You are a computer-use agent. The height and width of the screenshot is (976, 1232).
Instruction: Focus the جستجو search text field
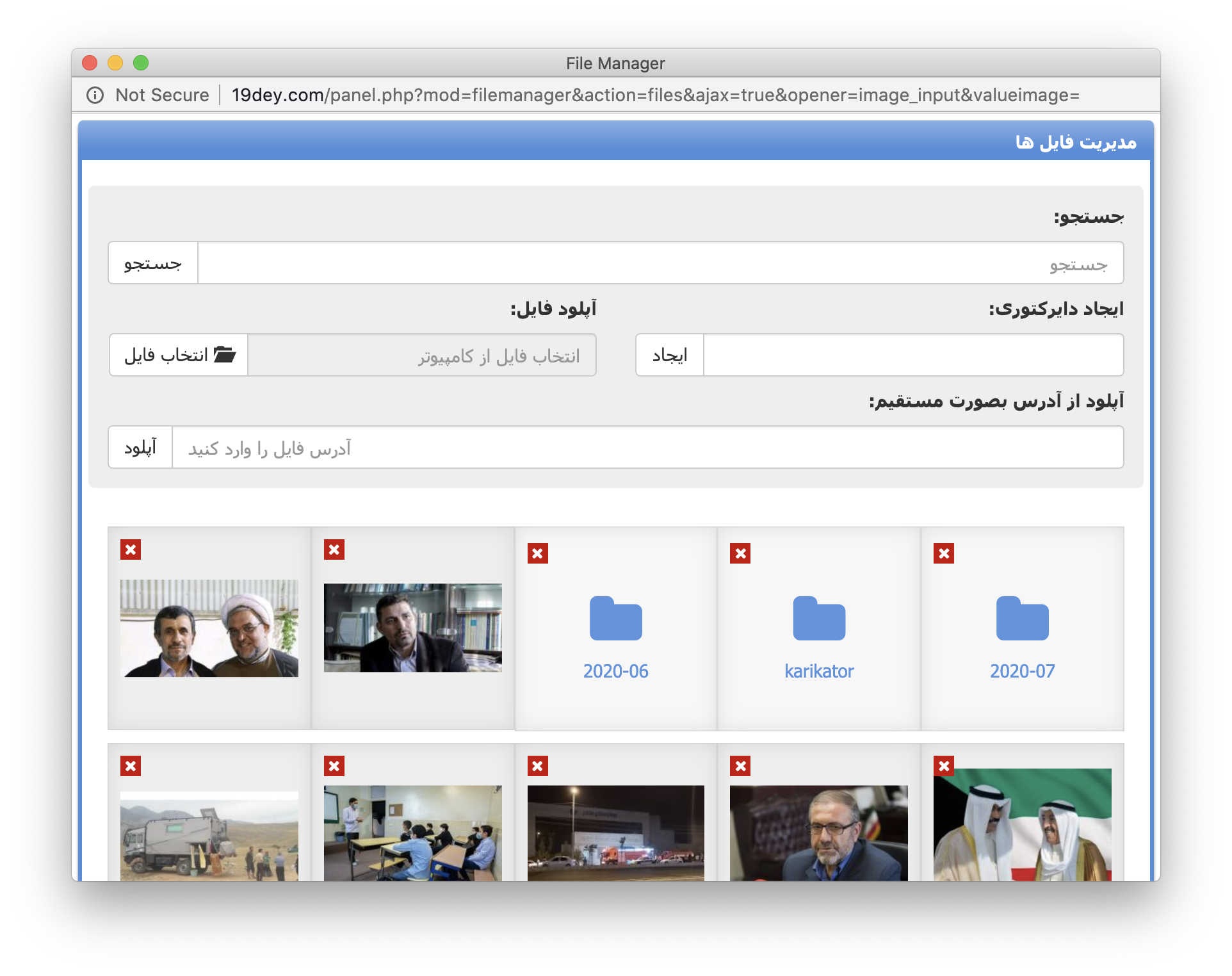click(x=660, y=263)
